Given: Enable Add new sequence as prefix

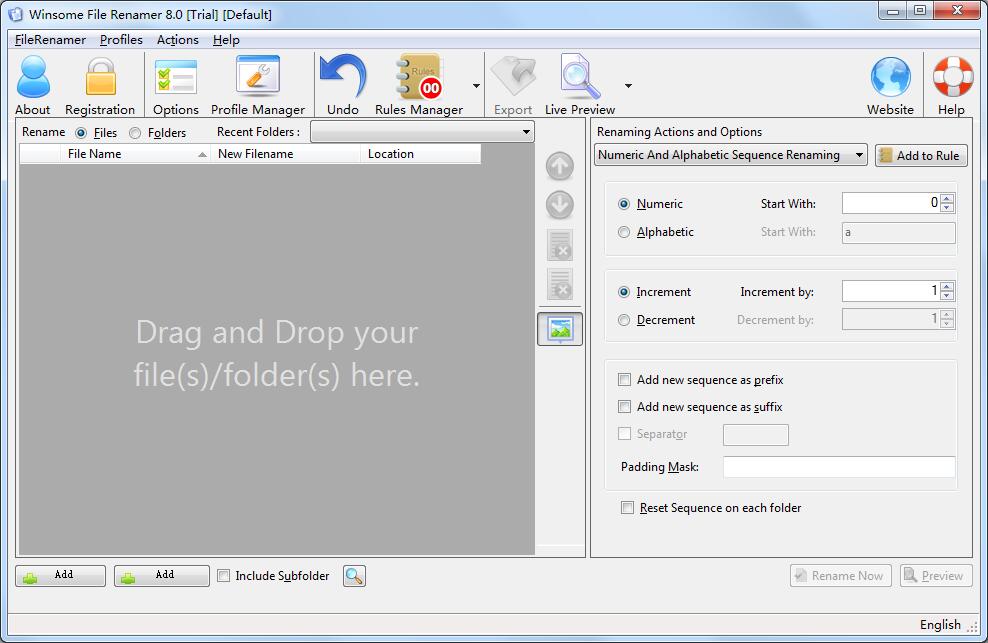Looking at the screenshot, I should click(x=624, y=379).
